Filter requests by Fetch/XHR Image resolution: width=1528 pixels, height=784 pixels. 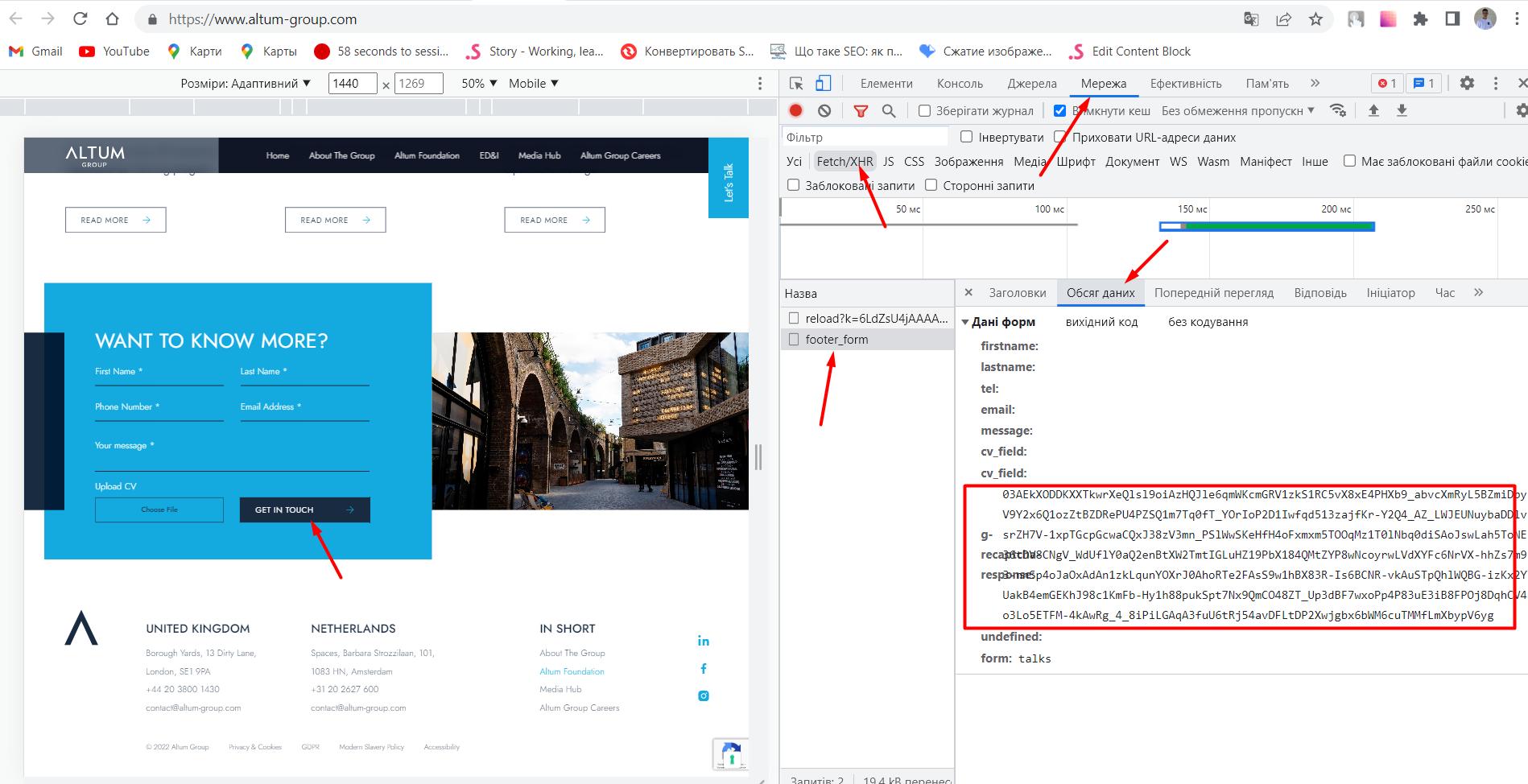pos(845,161)
